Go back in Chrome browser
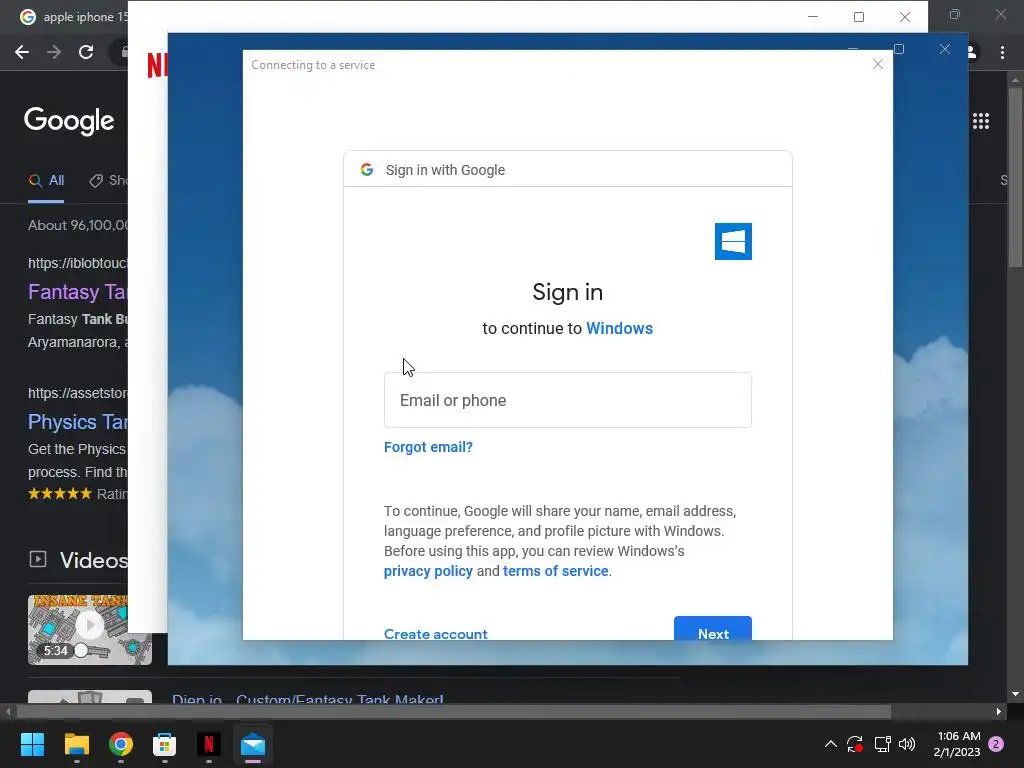The width and height of the screenshot is (1024, 768). point(22,52)
